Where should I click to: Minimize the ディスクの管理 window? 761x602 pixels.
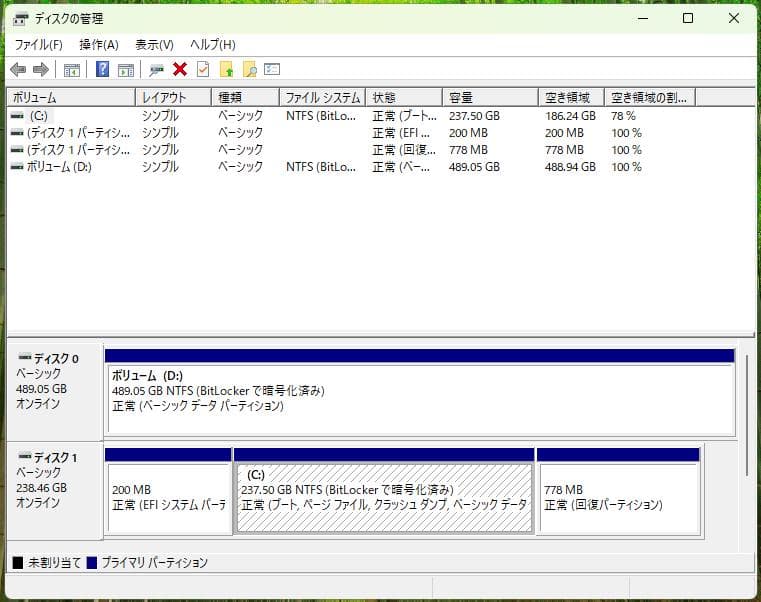643,18
